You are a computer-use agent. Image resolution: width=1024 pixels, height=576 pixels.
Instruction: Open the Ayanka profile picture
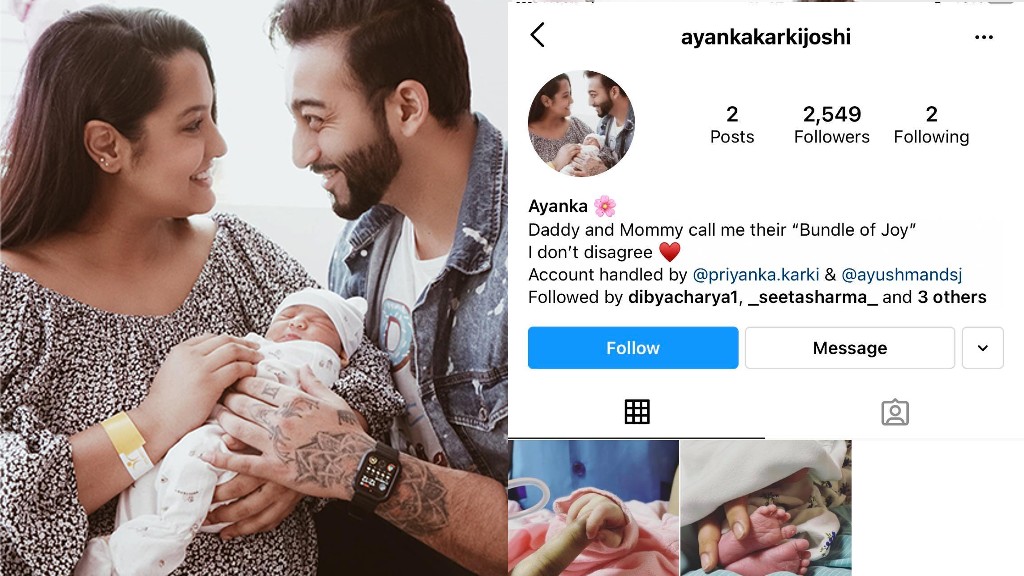(x=581, y=123)
